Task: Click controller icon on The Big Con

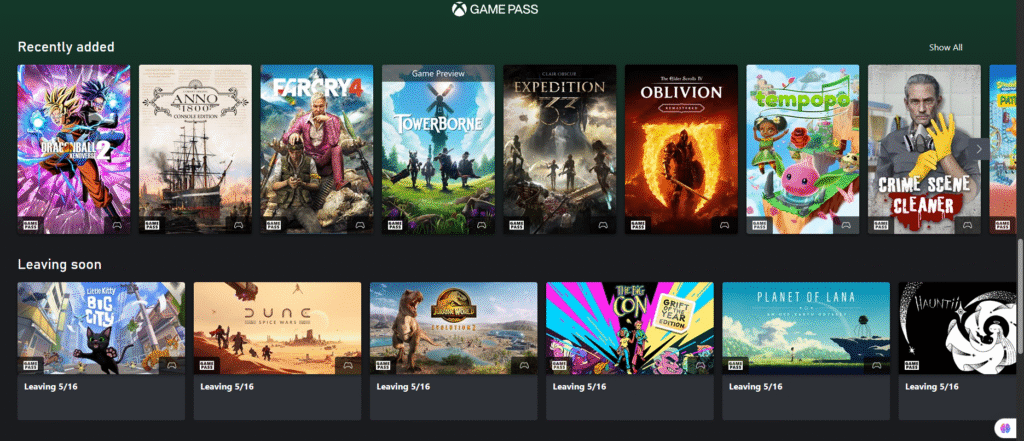Action: tap(701, 365)
